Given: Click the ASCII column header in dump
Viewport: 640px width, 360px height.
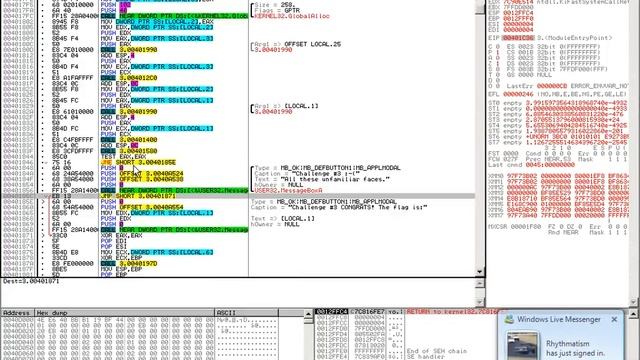Looking at the screenshot, I should click(247, 313).
